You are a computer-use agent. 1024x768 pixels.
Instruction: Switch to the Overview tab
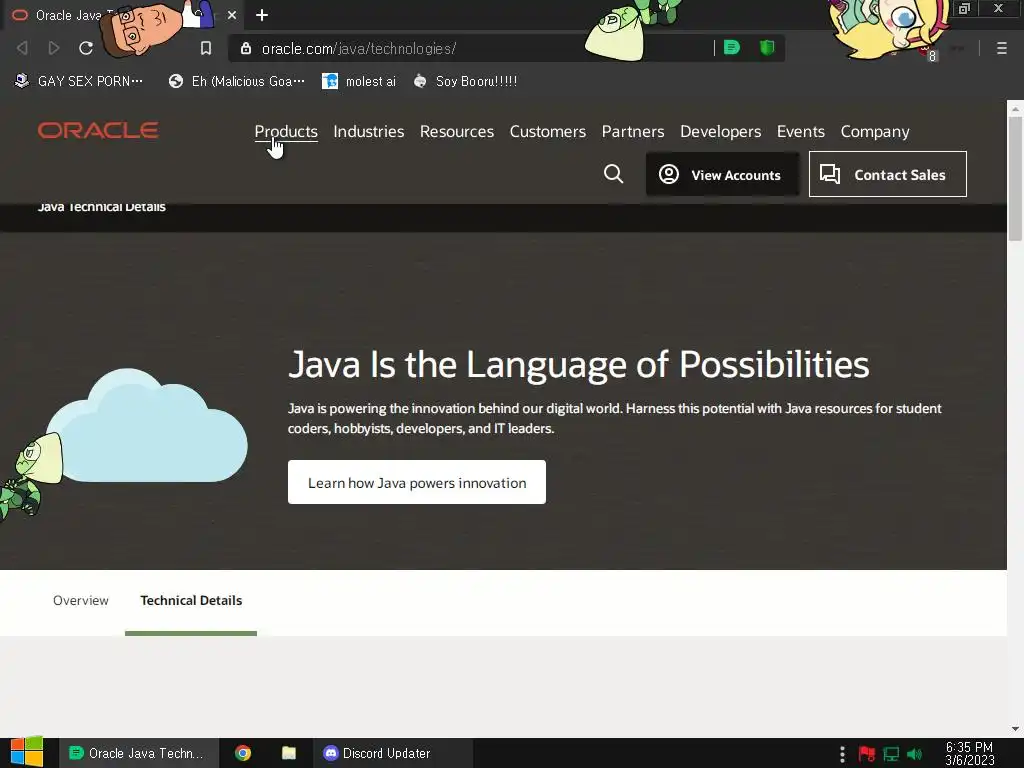81,600
